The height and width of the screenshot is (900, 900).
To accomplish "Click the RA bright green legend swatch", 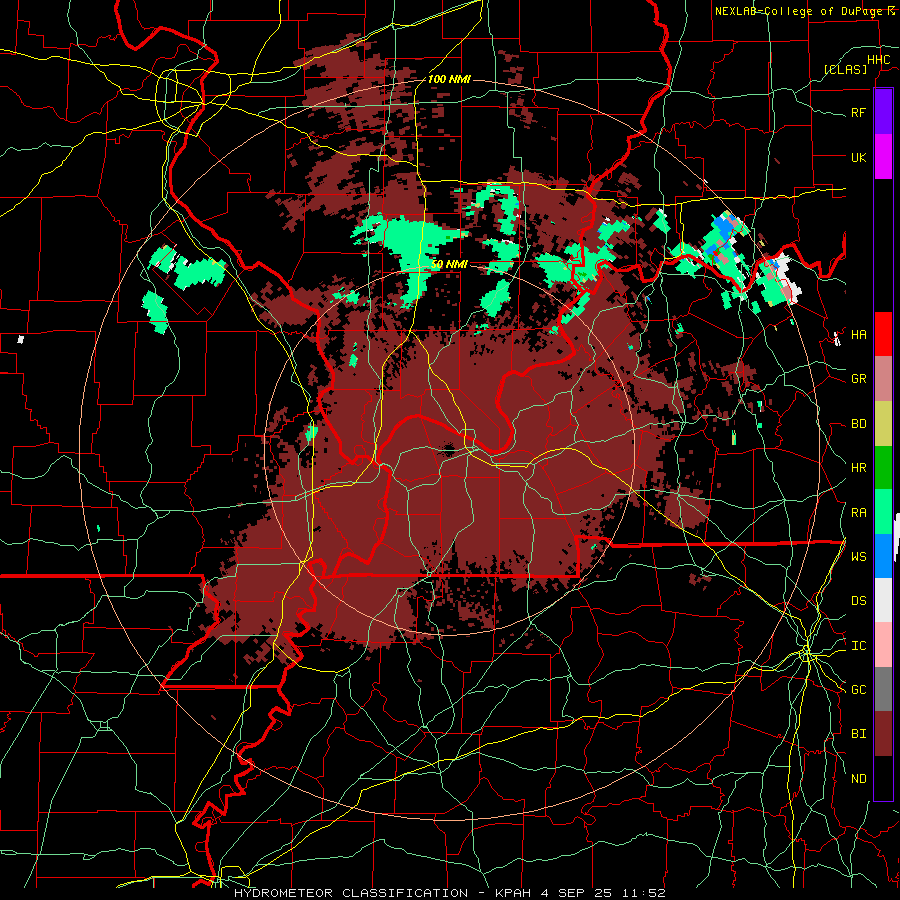I will click(x=883, y=512).
